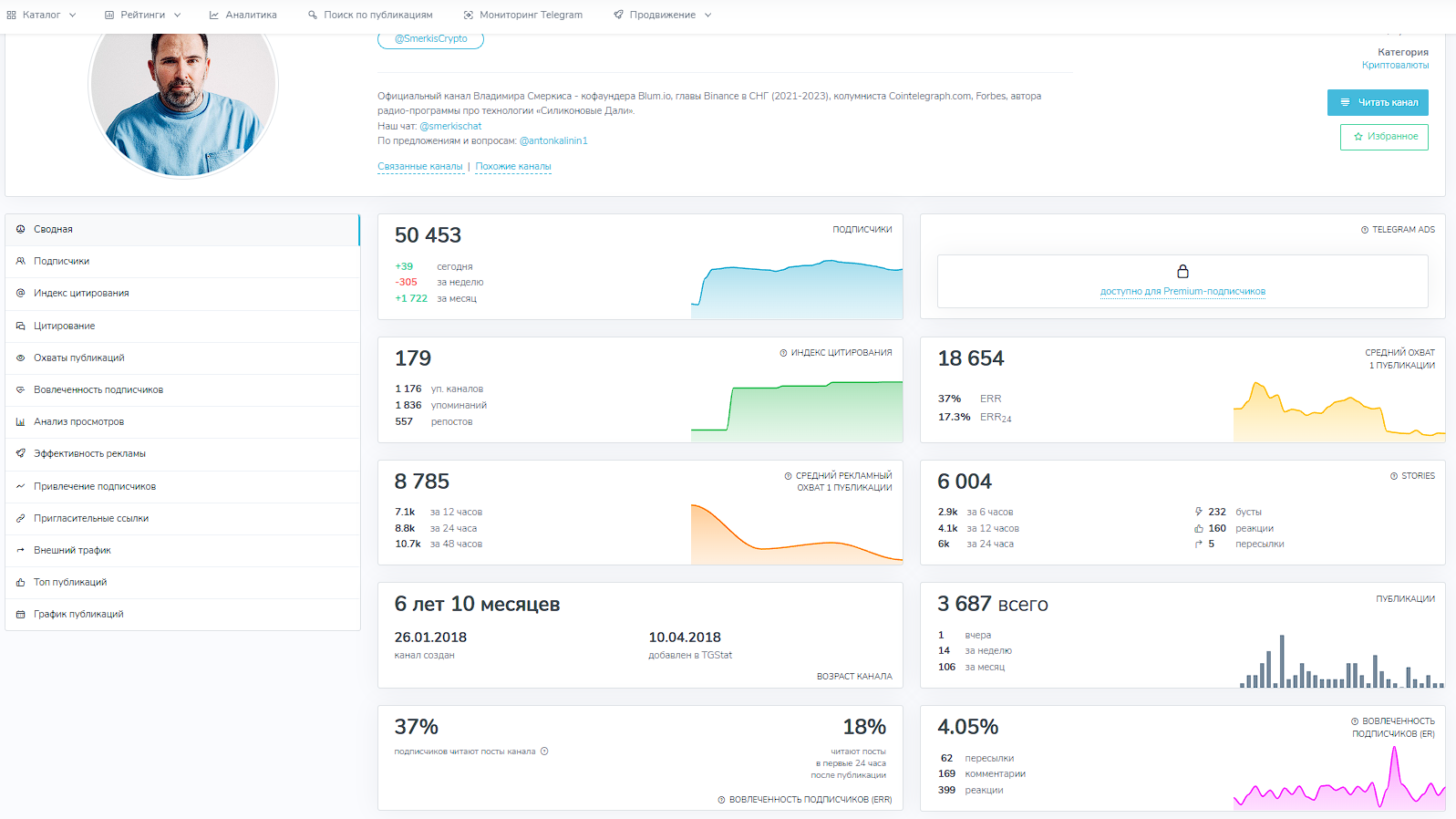This screenshot has width=1456, height=819.
Task: Click the Читать канал button
Action: coord(1378,102)
